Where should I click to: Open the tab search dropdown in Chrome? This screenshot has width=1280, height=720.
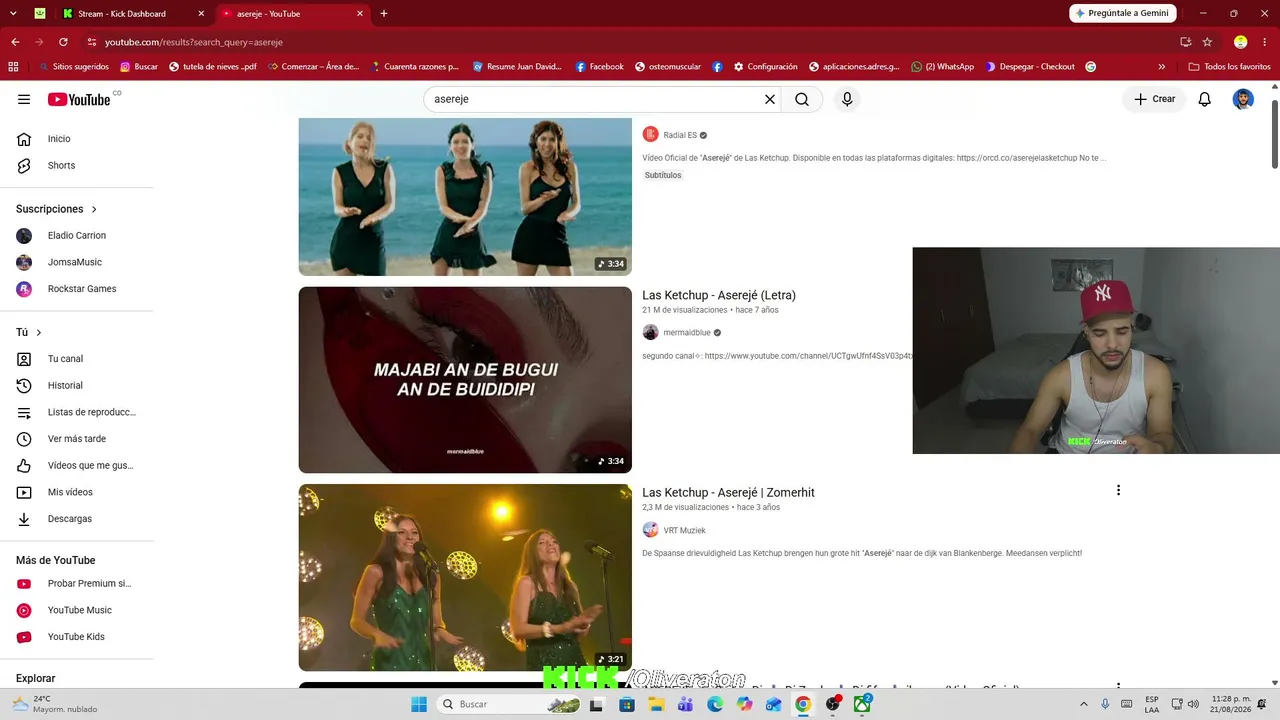tap(13, 13)
